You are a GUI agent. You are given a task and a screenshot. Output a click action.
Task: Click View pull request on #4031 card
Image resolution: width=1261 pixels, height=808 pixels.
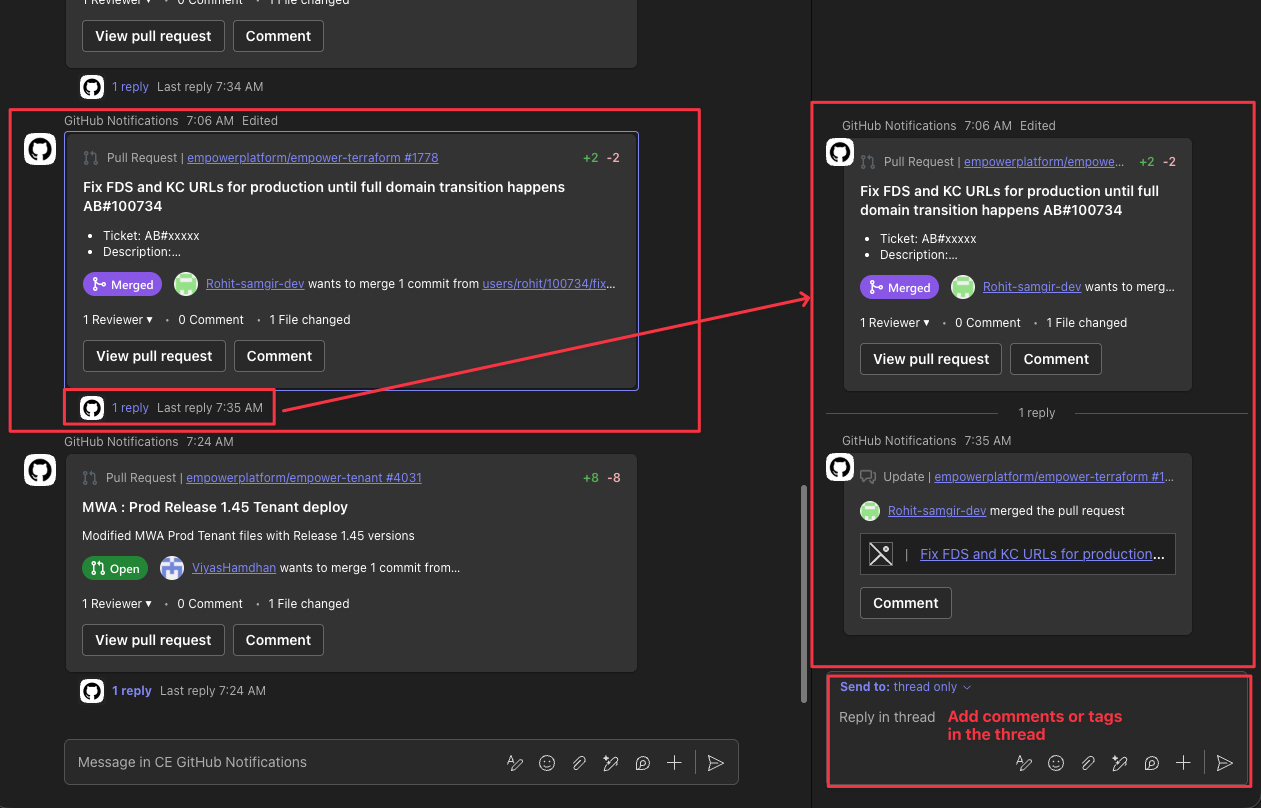[x=153, y=640]
